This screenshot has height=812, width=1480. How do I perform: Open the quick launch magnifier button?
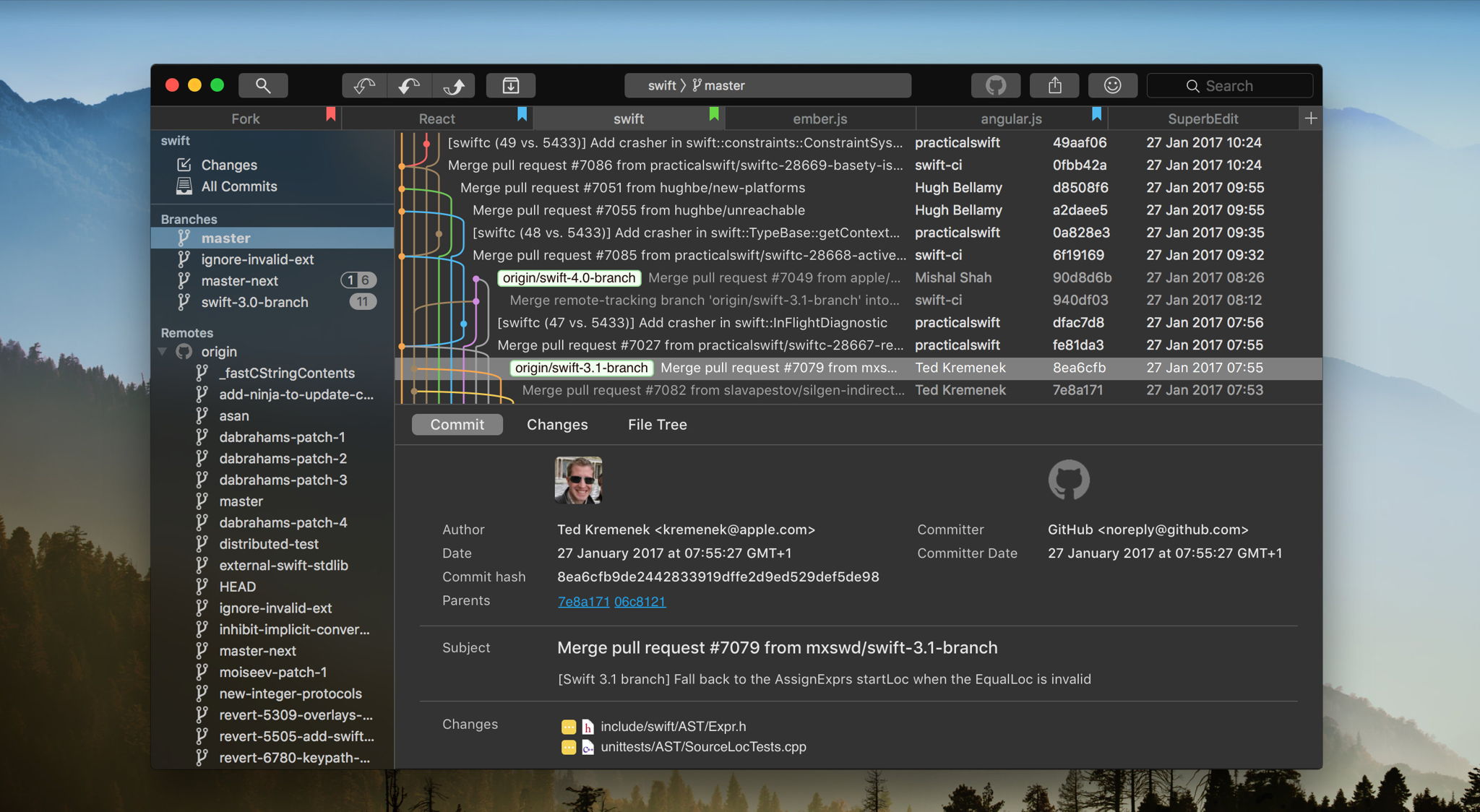(x=263, y=85)
